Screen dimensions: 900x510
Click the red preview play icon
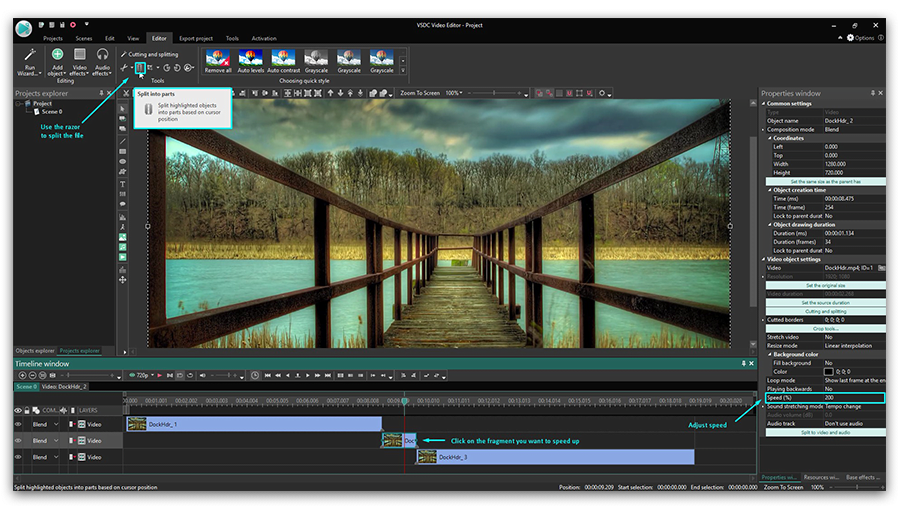pos(160,375)
